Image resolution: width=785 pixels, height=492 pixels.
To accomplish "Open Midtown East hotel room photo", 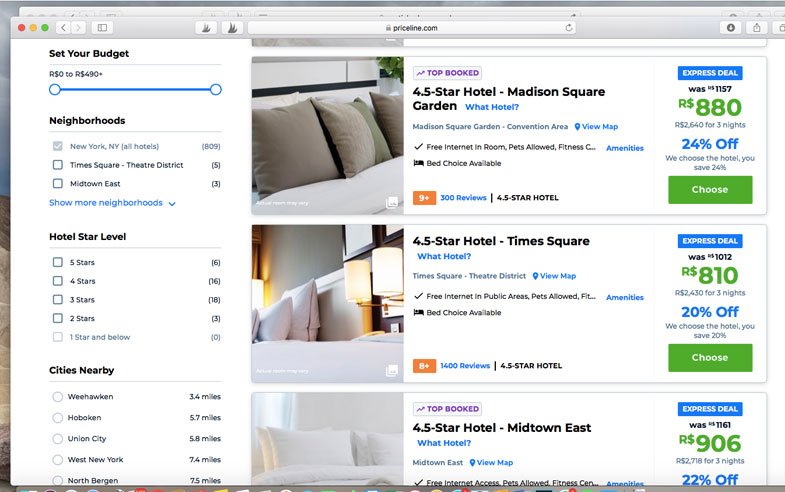I will pyautogui.click(x=327, y=439).
